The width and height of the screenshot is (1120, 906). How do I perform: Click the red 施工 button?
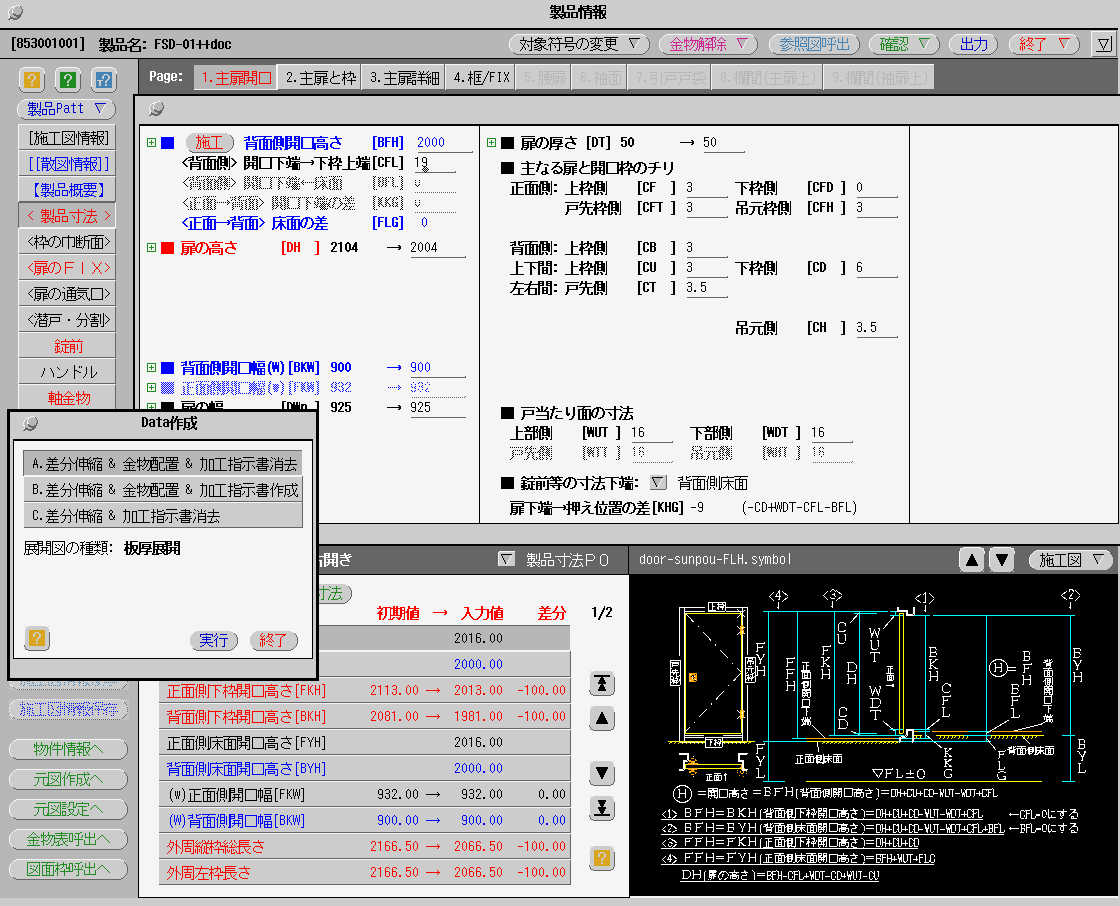(209, 143)
